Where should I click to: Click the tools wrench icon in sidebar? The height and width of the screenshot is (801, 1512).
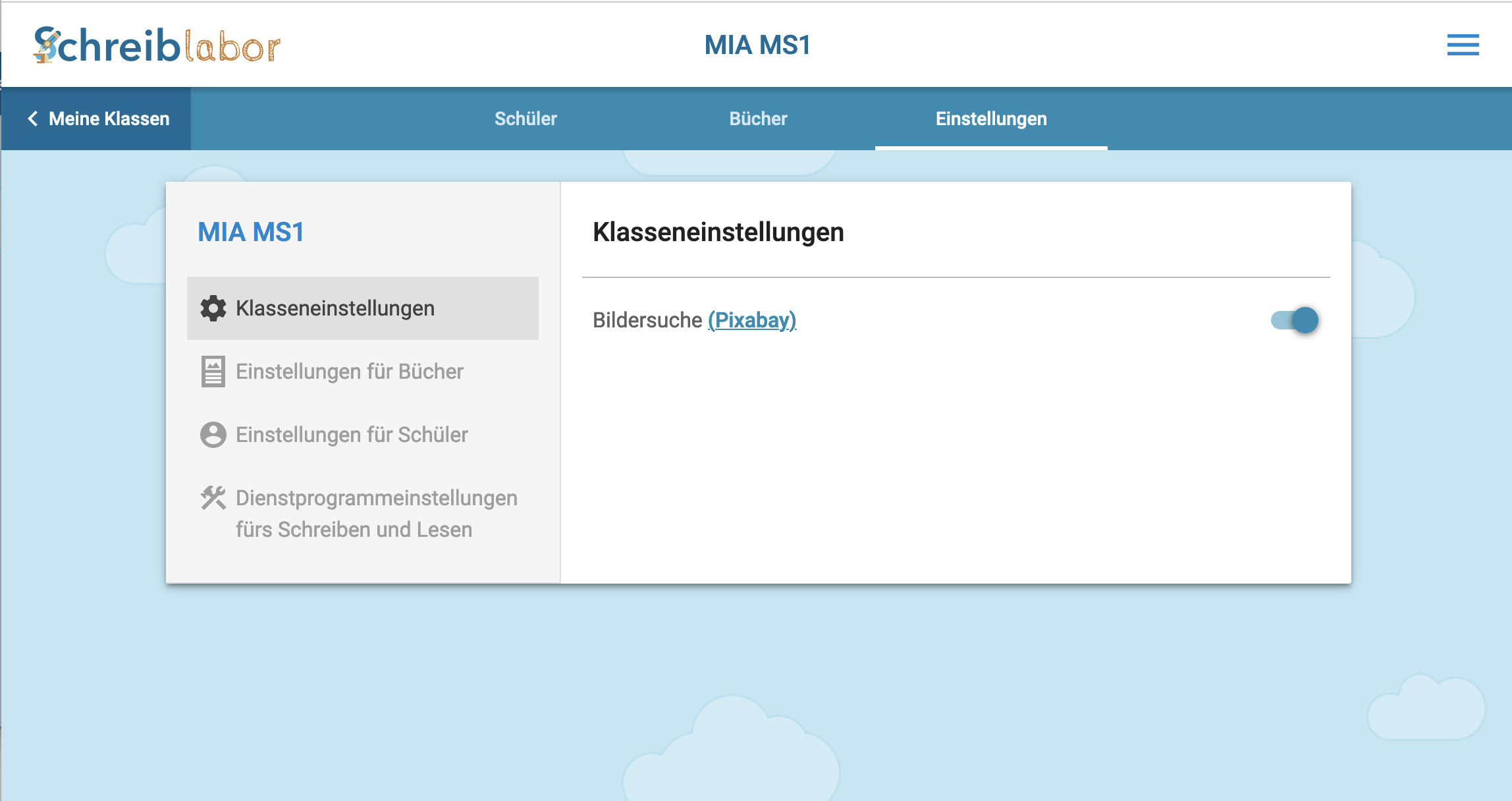point(213,498)
